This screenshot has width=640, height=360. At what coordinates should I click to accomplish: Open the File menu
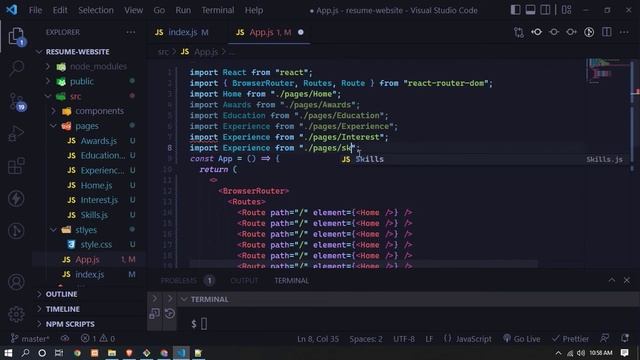click(x=35, y=10)
